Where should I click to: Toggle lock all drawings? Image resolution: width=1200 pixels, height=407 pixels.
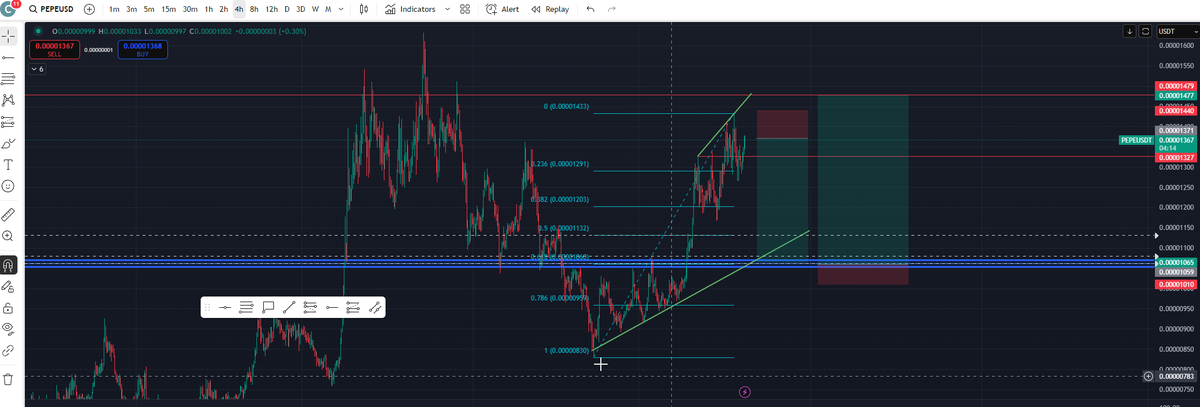8,307
